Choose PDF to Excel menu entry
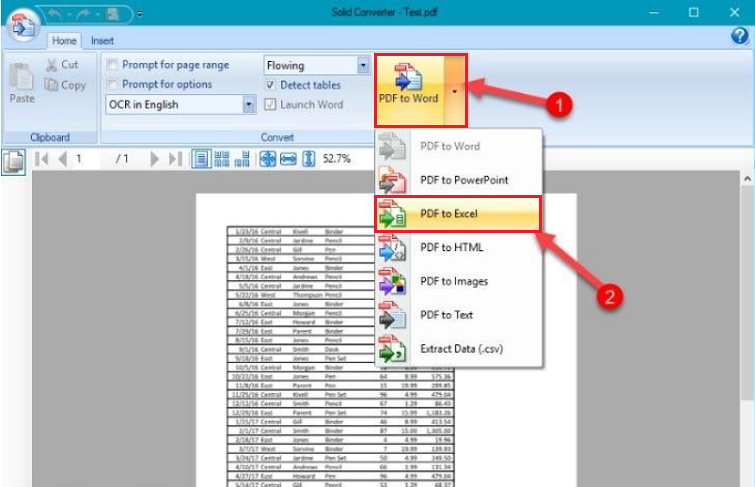Viewport: 755px width, 487px height. pyautogui.click(x=458, y=213)
